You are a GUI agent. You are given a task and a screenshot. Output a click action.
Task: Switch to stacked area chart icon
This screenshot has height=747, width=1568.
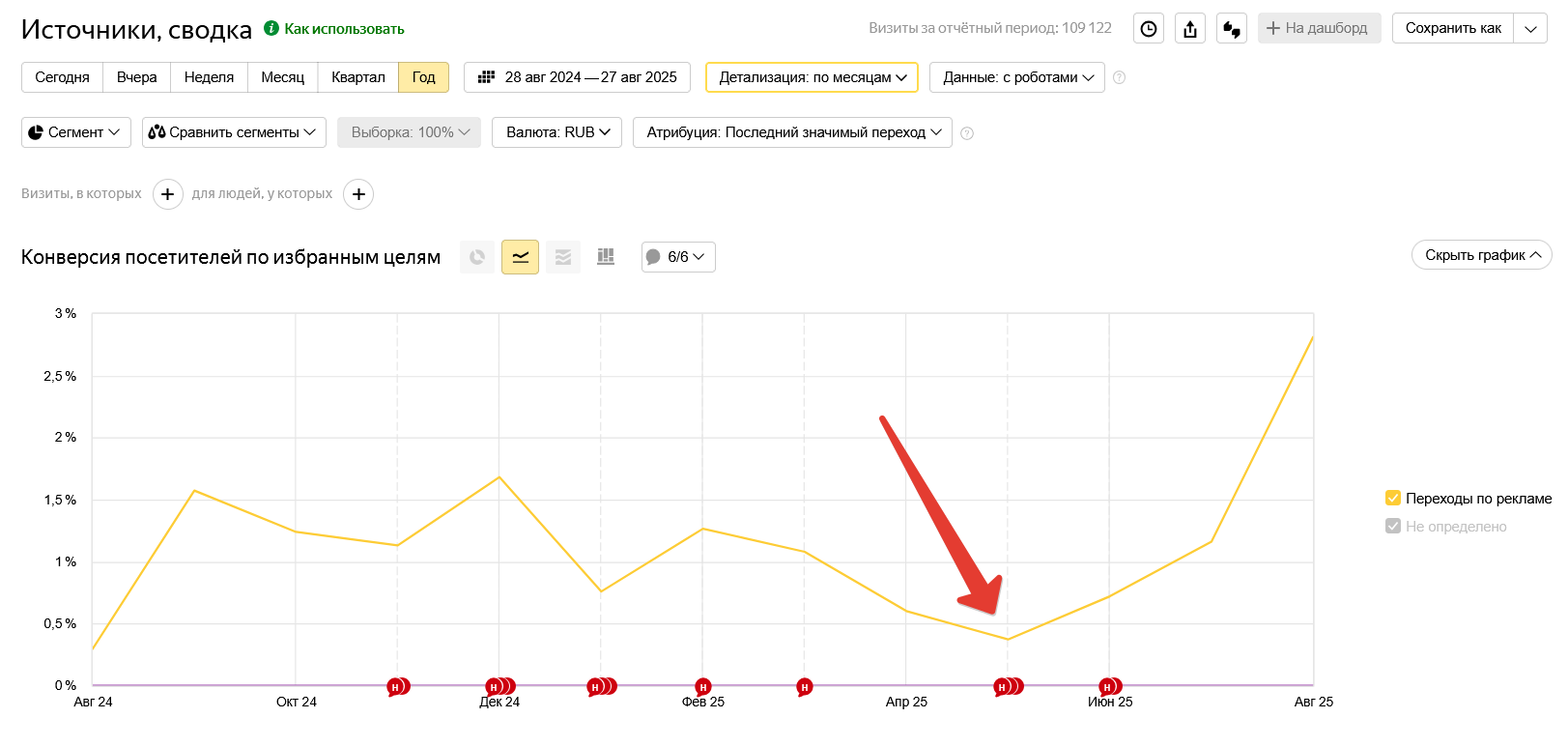click(563, 257)
